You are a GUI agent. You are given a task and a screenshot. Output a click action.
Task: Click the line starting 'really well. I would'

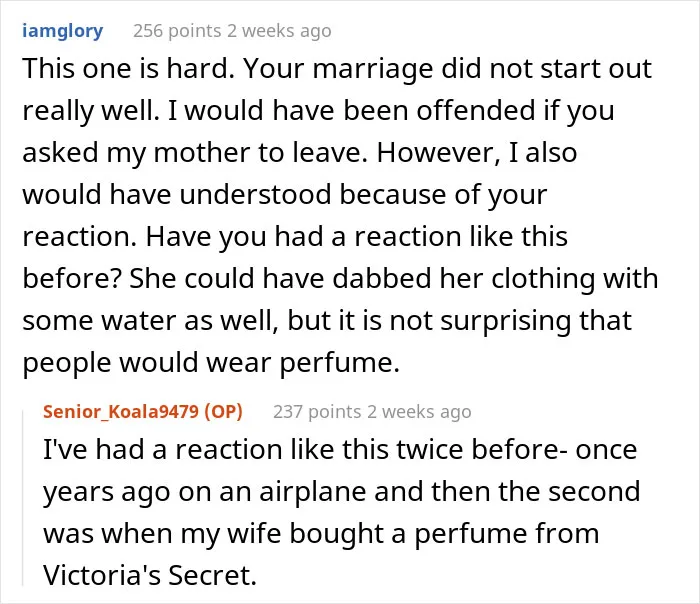pos(318,111)
